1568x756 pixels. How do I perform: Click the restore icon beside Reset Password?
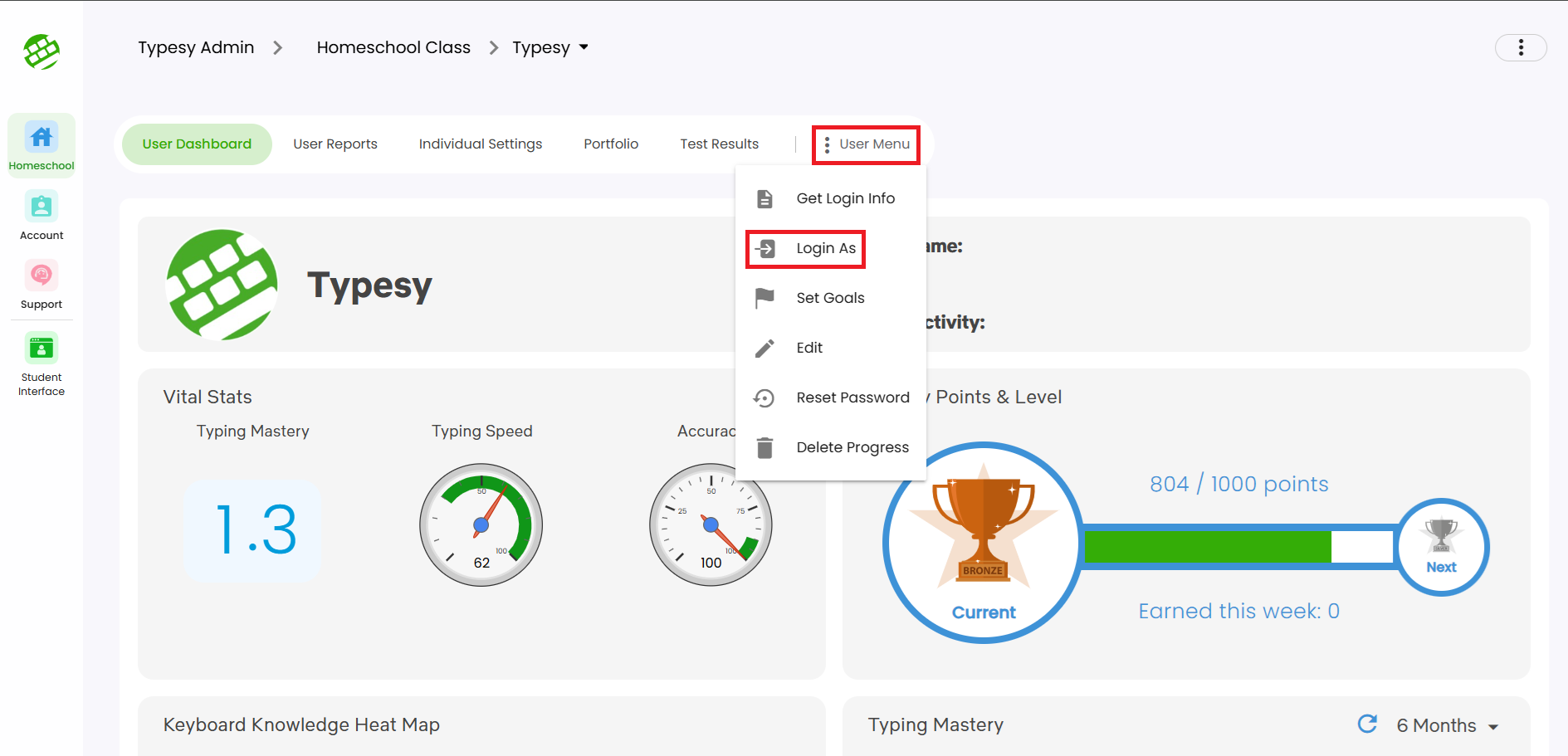click(x=764, y=398)
